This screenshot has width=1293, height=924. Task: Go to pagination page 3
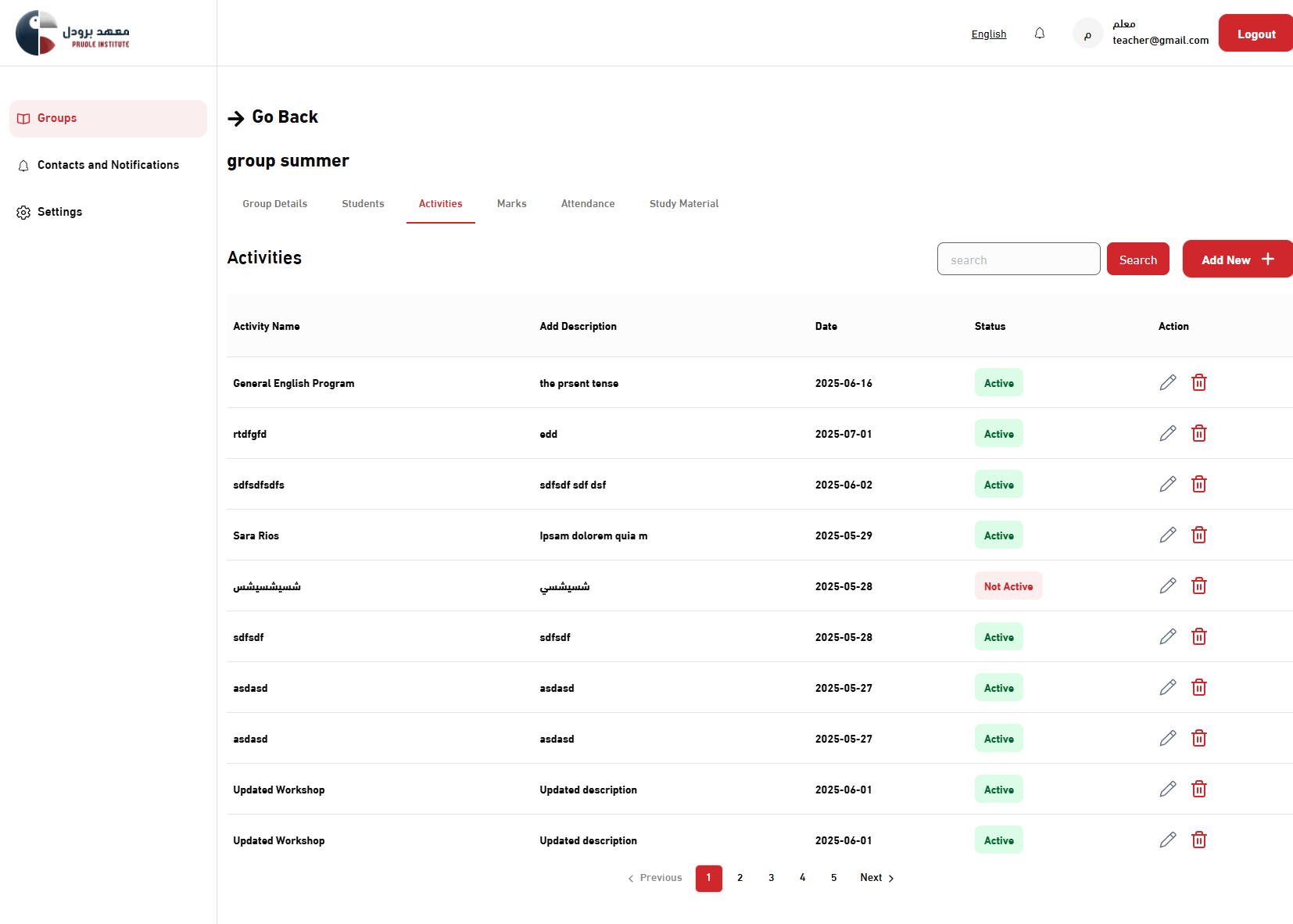coord(771,878)
